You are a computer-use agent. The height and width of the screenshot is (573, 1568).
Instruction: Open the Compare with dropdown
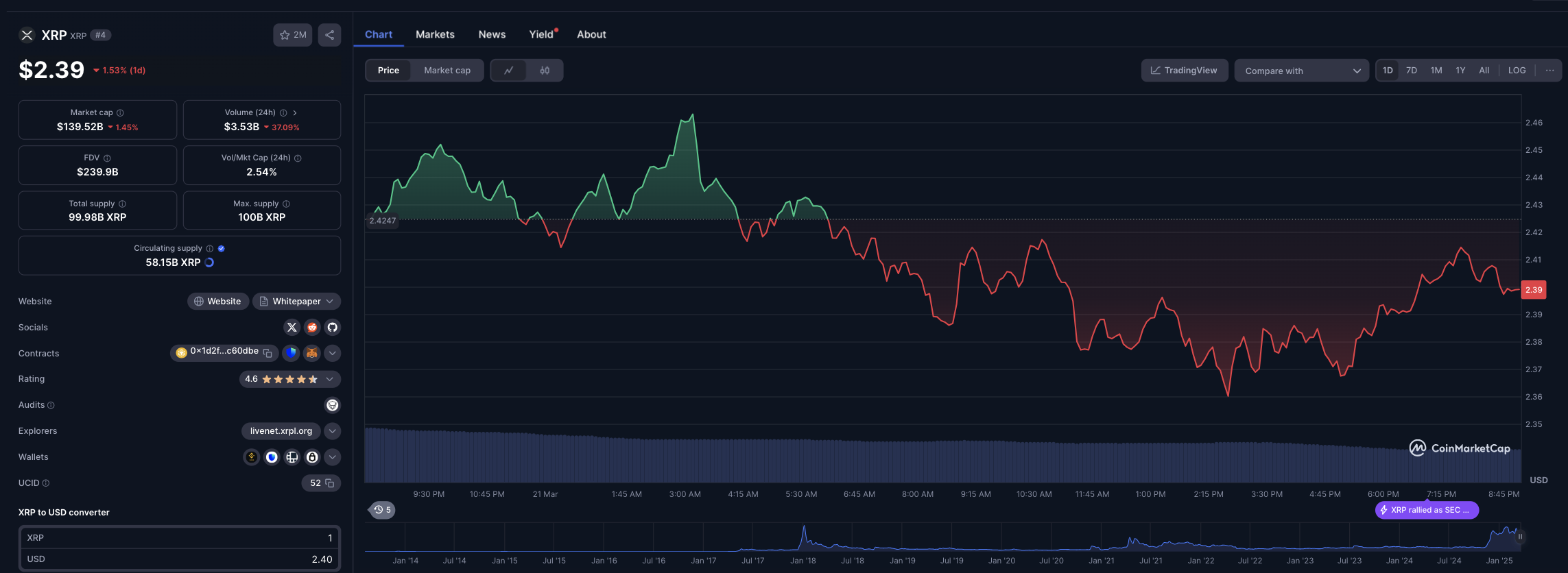click(1302, 71)
